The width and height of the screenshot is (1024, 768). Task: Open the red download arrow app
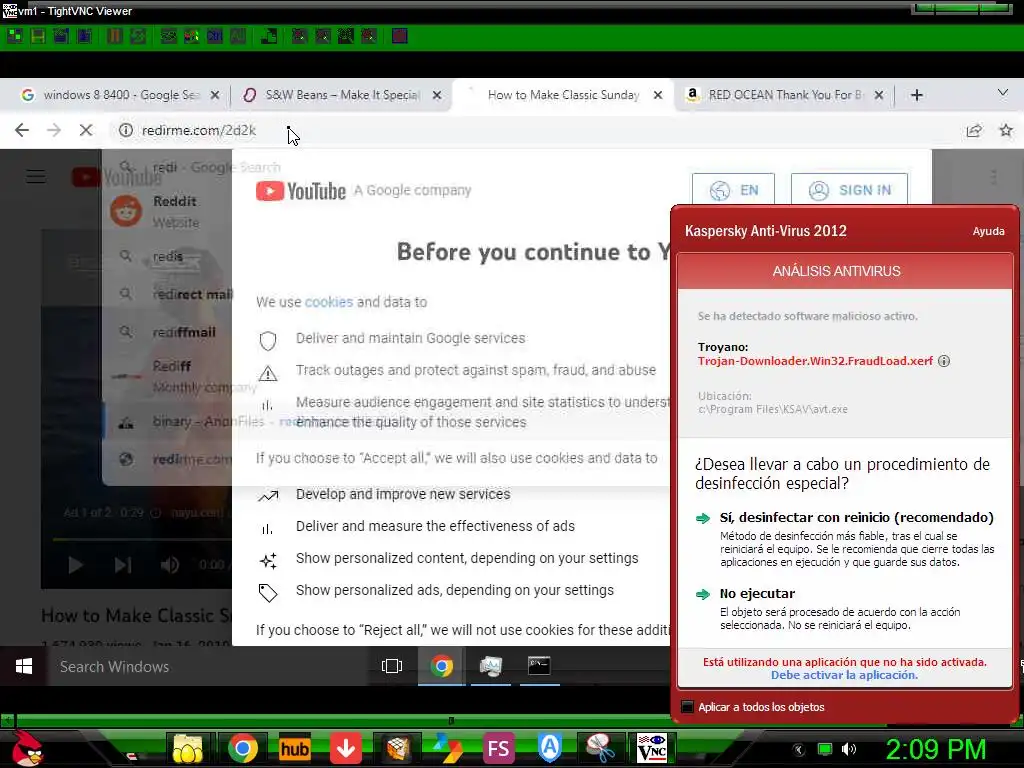[x=345, y=748]
